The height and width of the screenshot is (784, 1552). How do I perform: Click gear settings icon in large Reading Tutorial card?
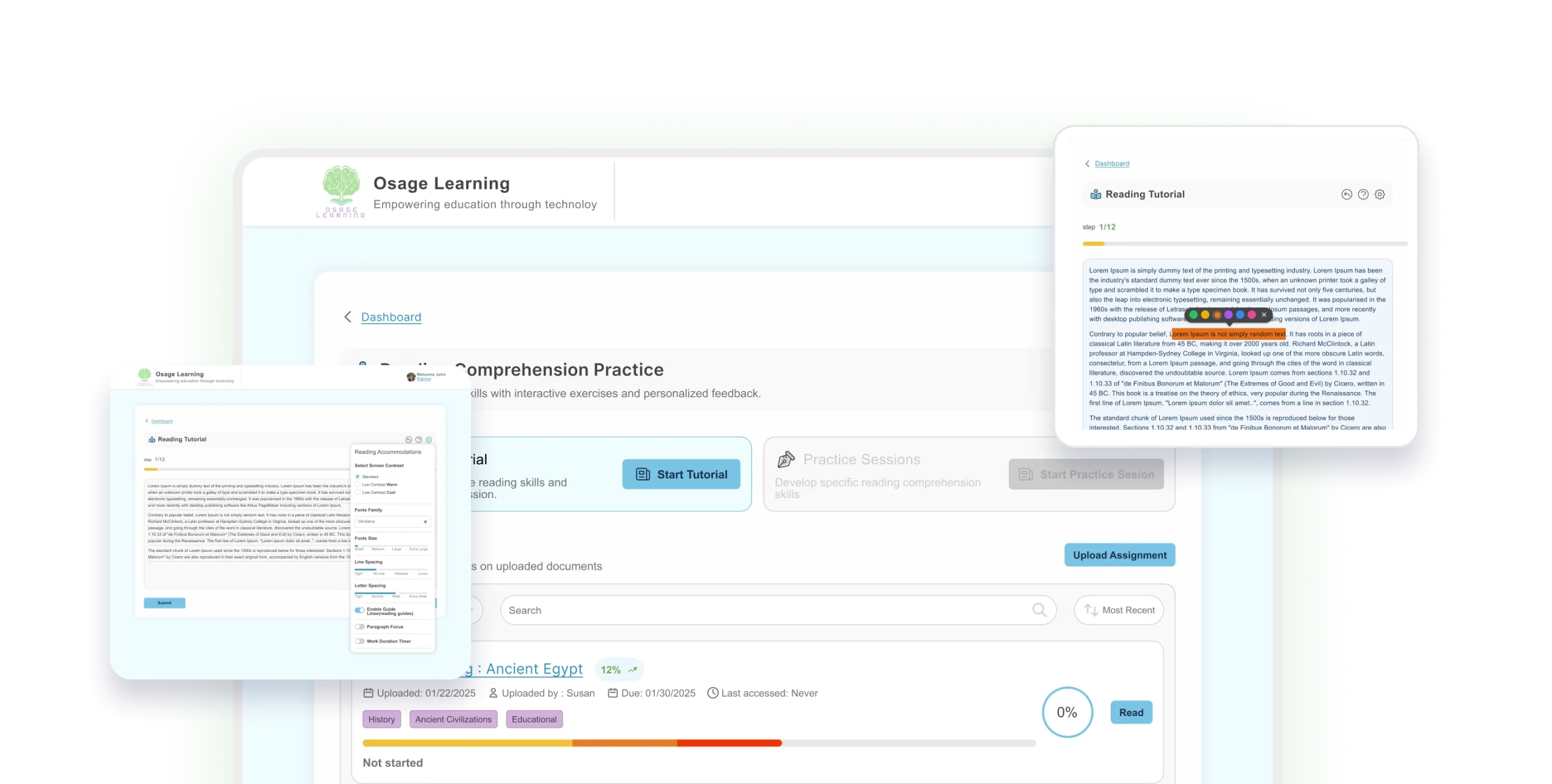pos(1380,194)
